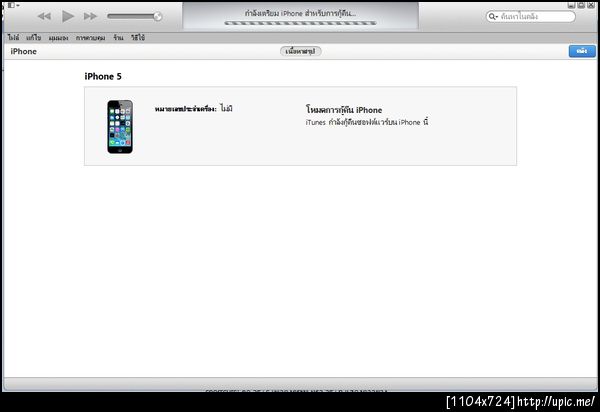Minimize the iTunes window
This screenshot has width=600, height=412.
pyautogui.click(x=571, y=5)
